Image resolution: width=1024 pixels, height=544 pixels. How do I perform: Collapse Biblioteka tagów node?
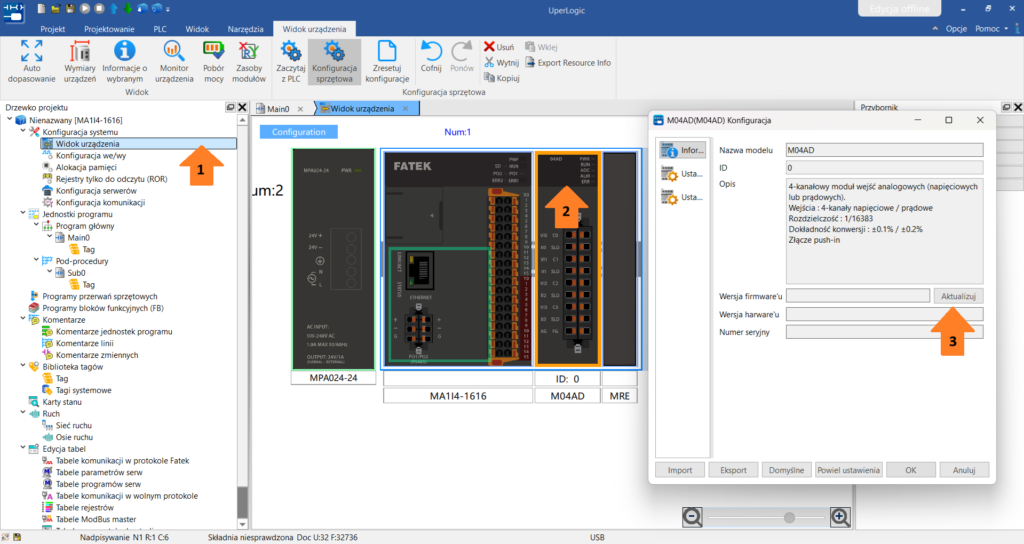pos(23,367)
